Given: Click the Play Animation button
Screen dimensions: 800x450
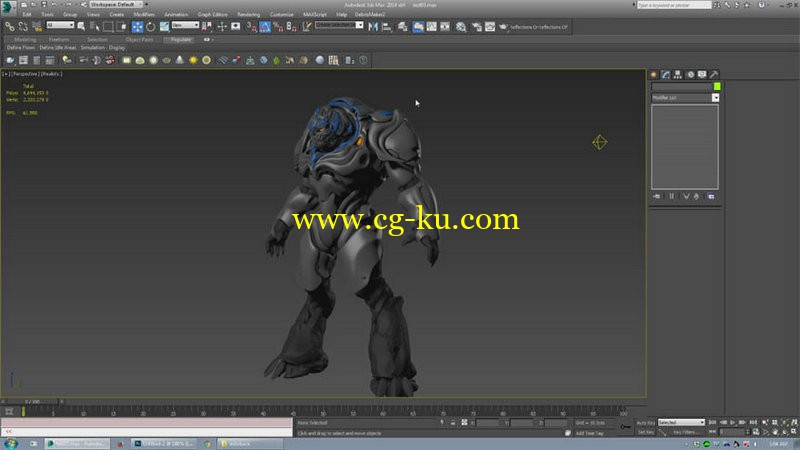Looking at the screenshot, I should [733, 422].
